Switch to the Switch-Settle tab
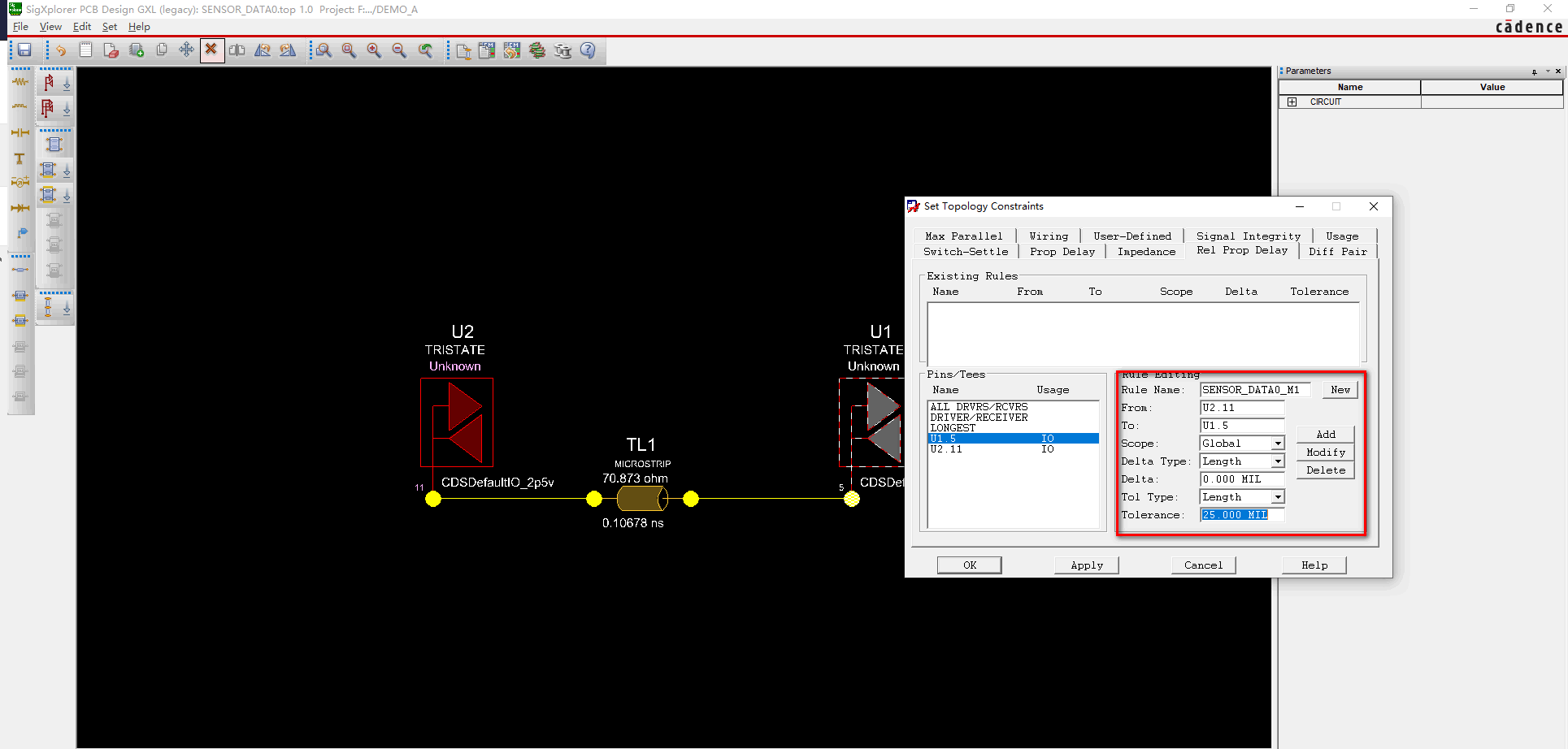 [x=966, y=252]
